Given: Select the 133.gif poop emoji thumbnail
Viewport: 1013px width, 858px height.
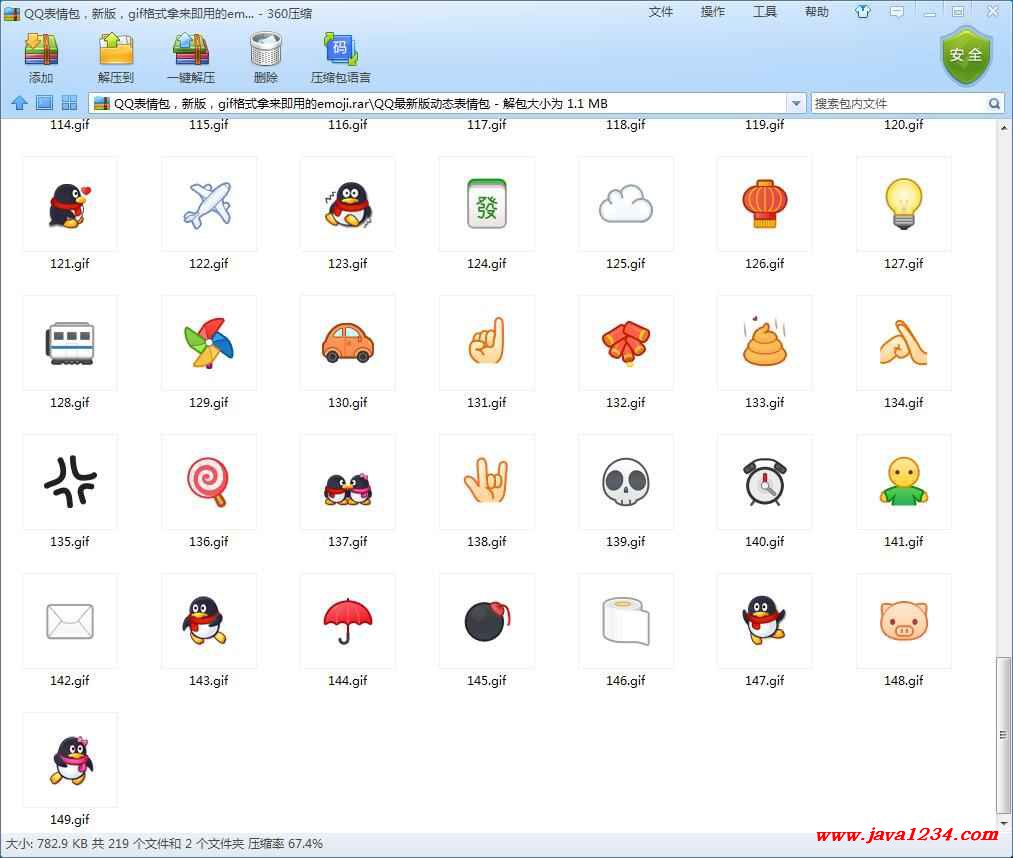Looking at the screenshot, I should [764, 343].
